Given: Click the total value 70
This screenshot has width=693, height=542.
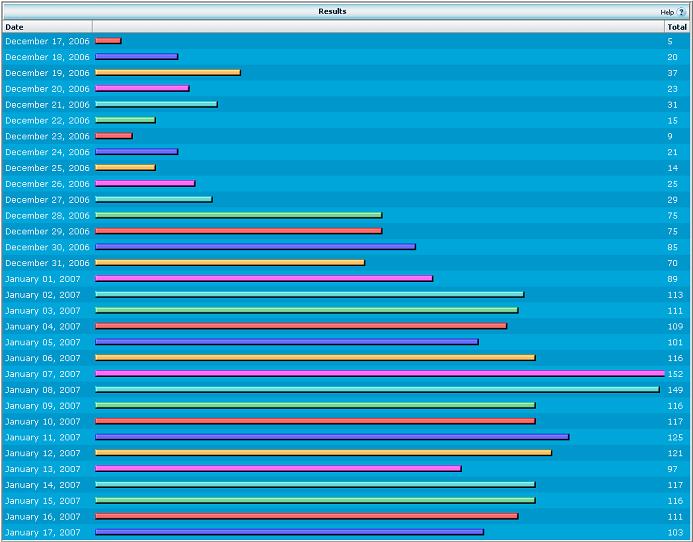Looking at the screenshot, I should click(673, 263).
